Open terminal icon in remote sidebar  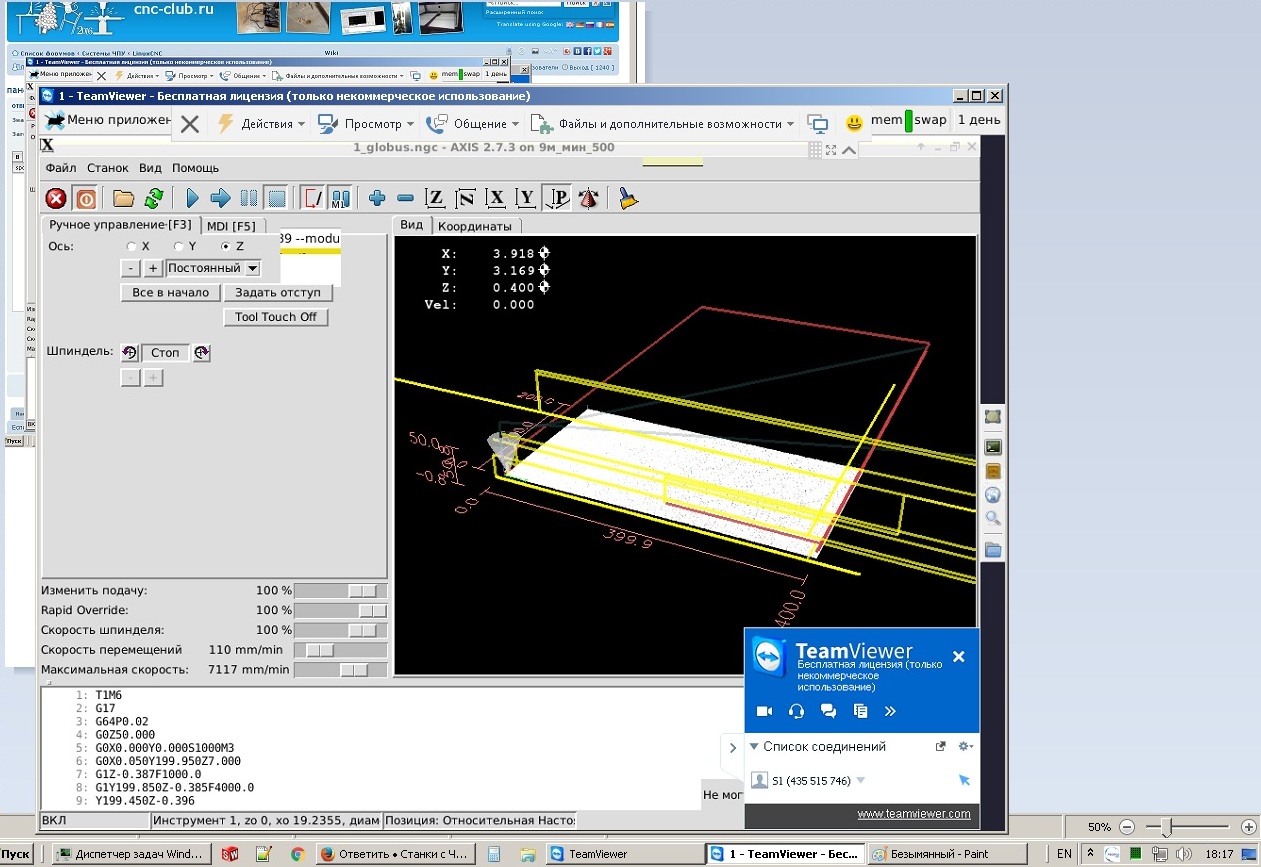pos(993,447)
